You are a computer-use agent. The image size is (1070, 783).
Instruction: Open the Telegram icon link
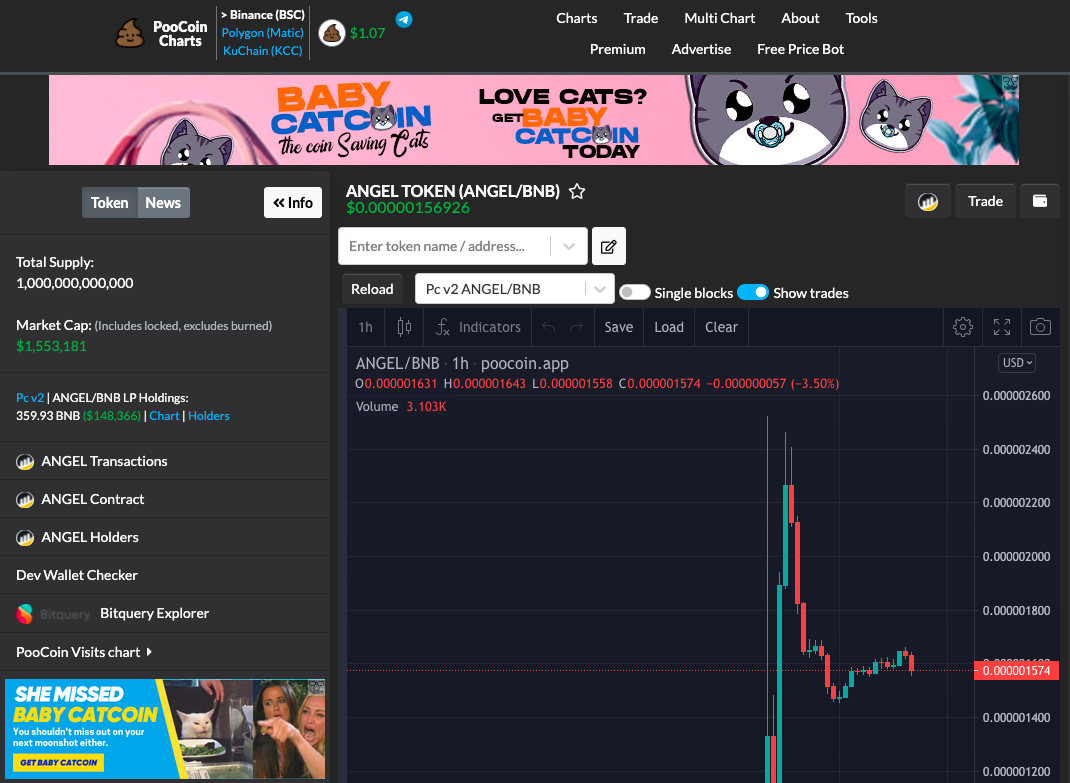coord(404,19)
